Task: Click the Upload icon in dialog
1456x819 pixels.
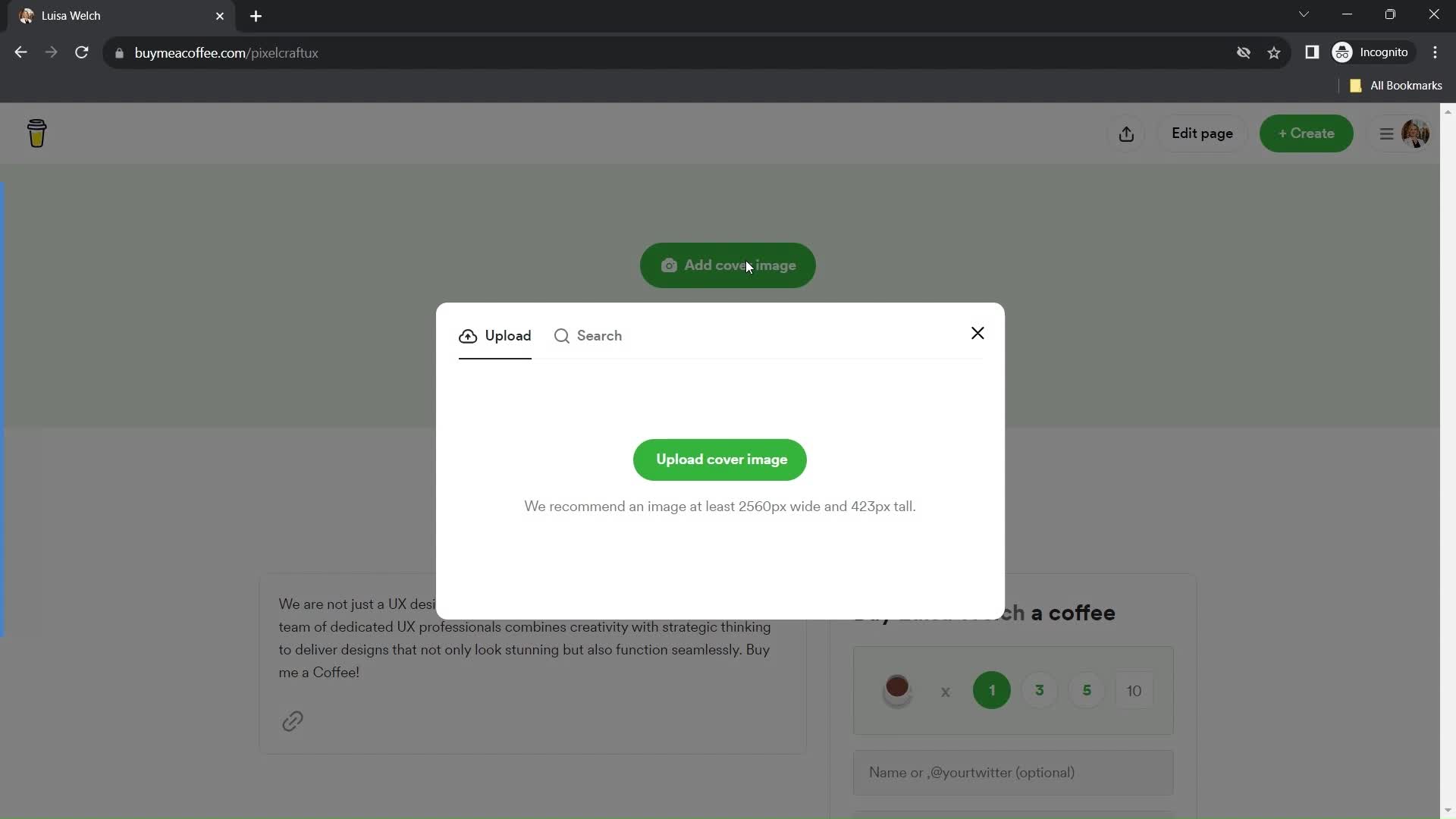Action: tap(468, 335)
